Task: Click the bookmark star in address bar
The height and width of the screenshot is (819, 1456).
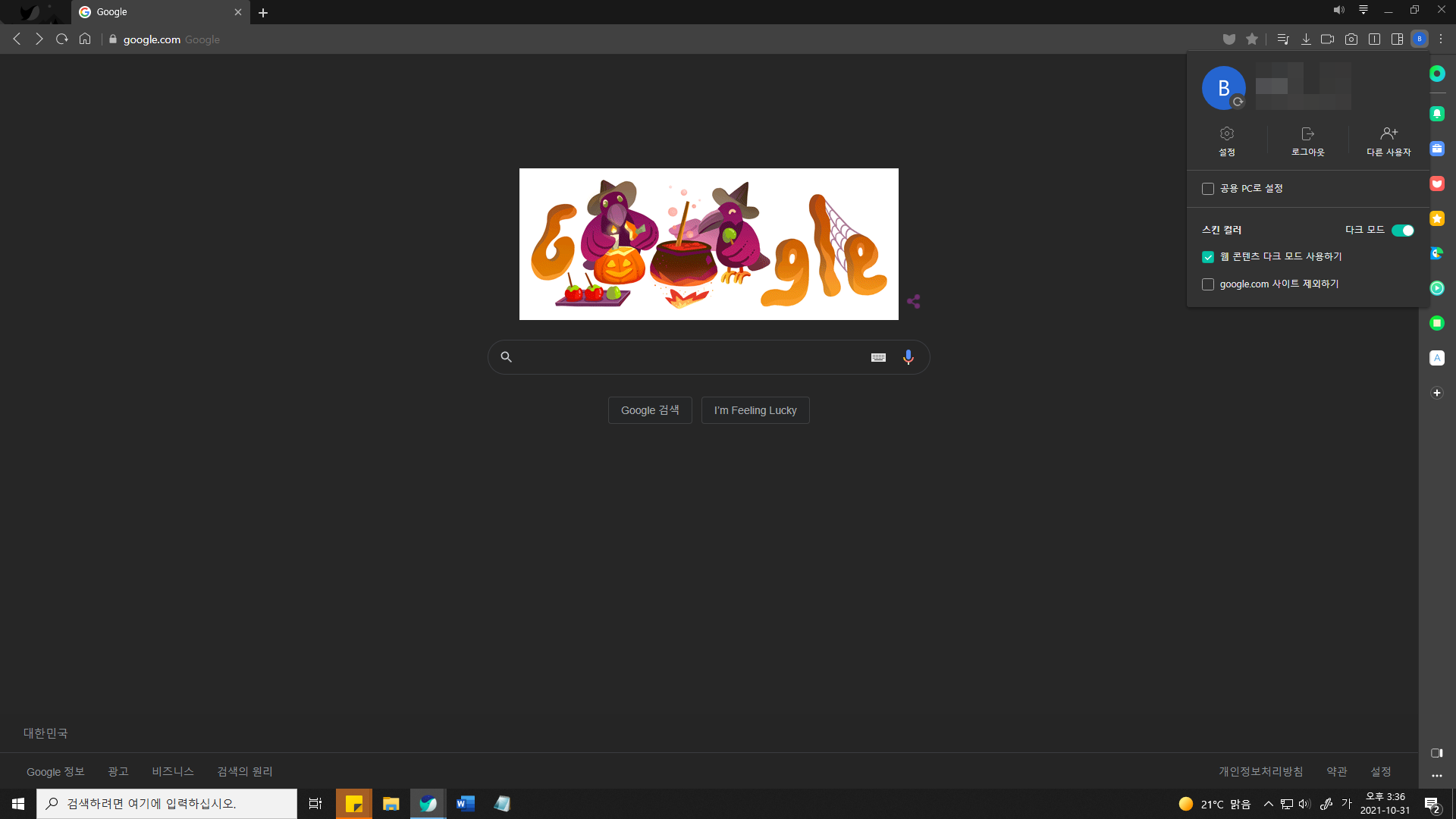Action: tap(1252, 39)
